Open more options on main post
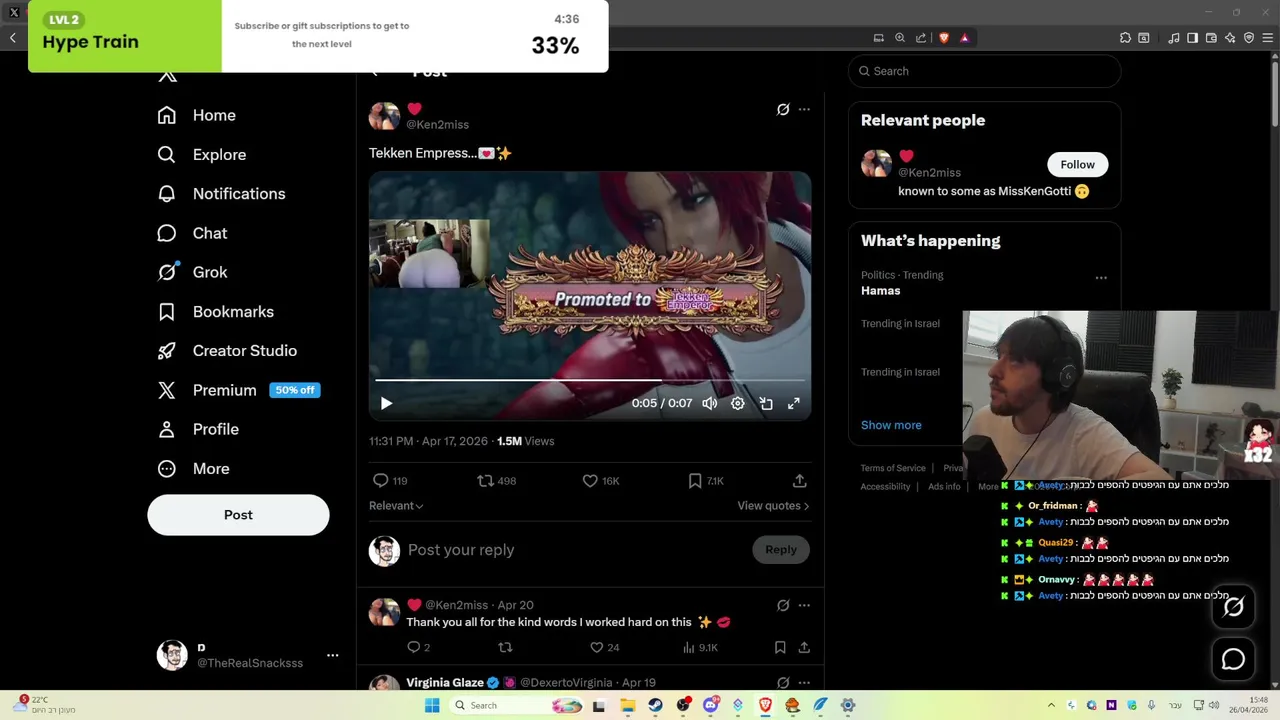 coord(804,109)
